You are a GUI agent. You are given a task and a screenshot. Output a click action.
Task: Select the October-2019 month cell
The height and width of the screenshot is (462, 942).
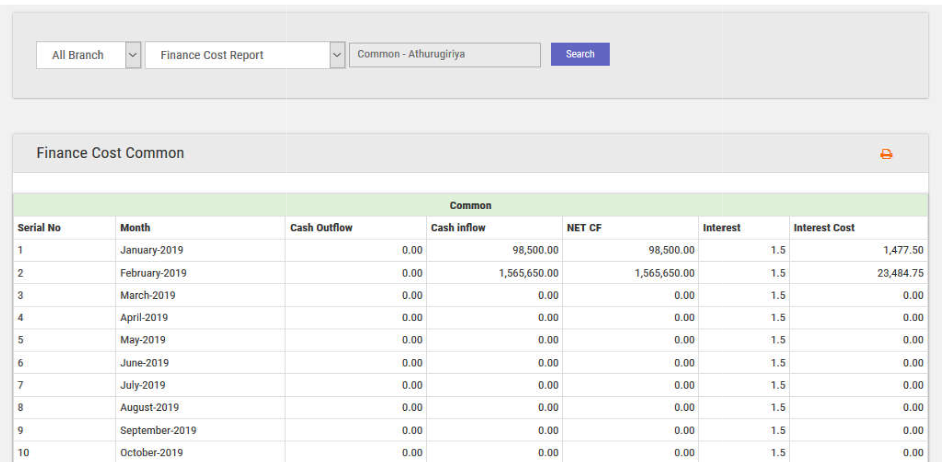[x=151, y=453]
